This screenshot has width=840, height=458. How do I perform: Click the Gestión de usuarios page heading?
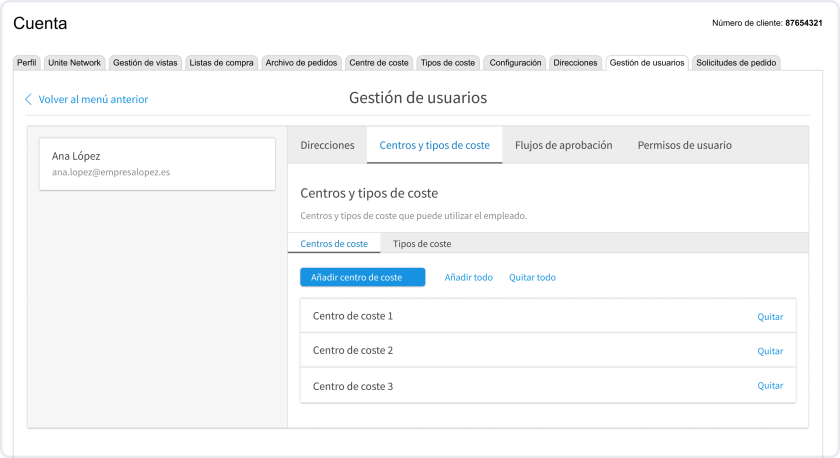(x=418, y=97)
